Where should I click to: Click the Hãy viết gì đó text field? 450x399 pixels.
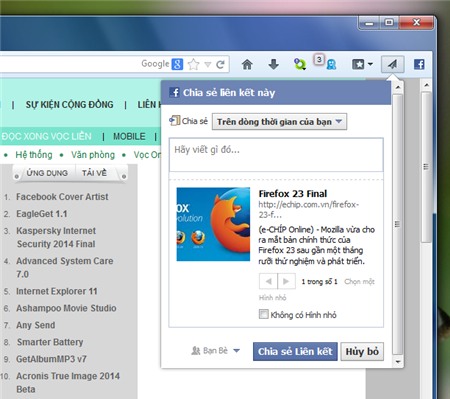point(276,155)
